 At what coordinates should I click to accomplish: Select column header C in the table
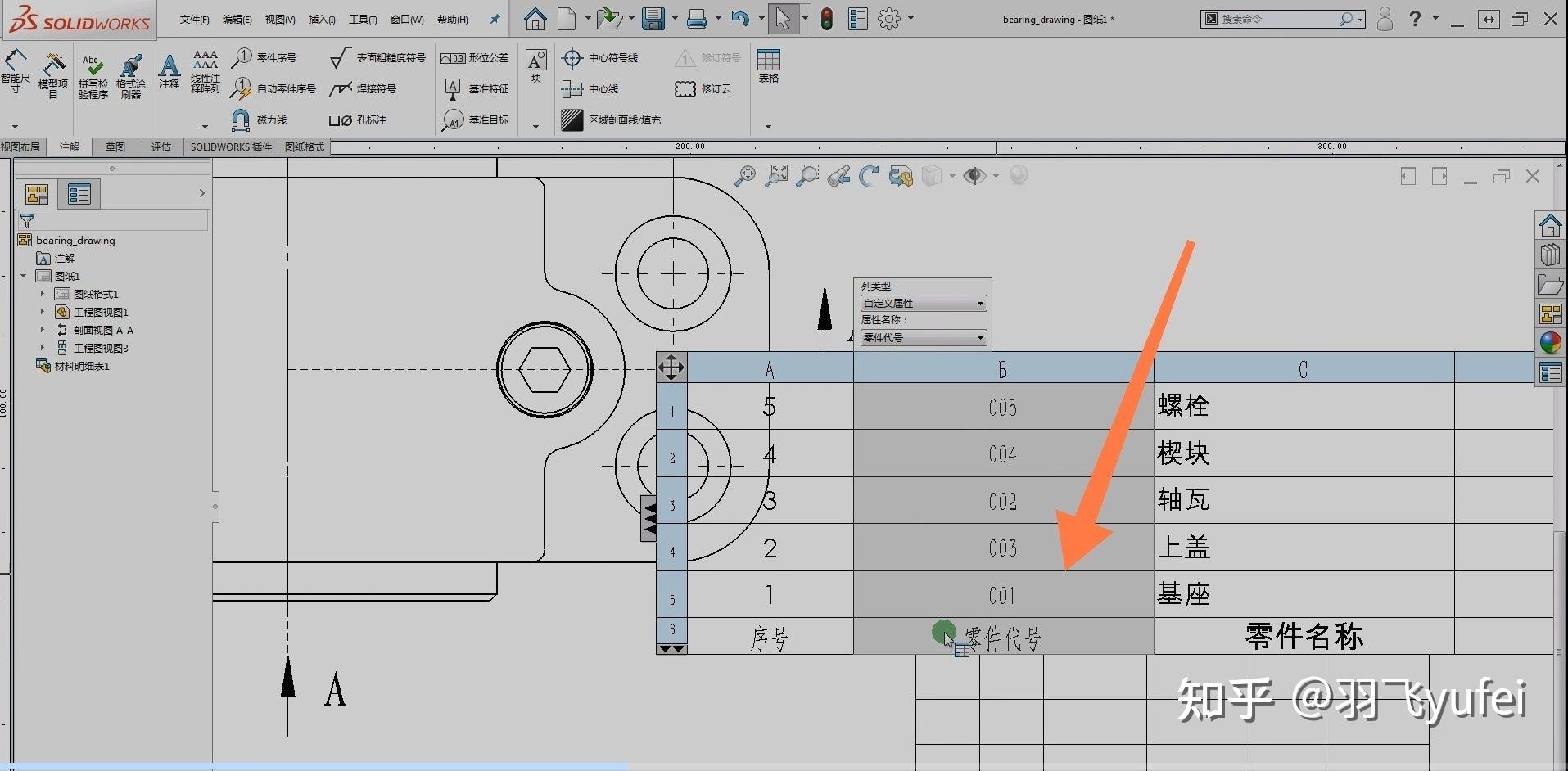[x=1304, y=368]
